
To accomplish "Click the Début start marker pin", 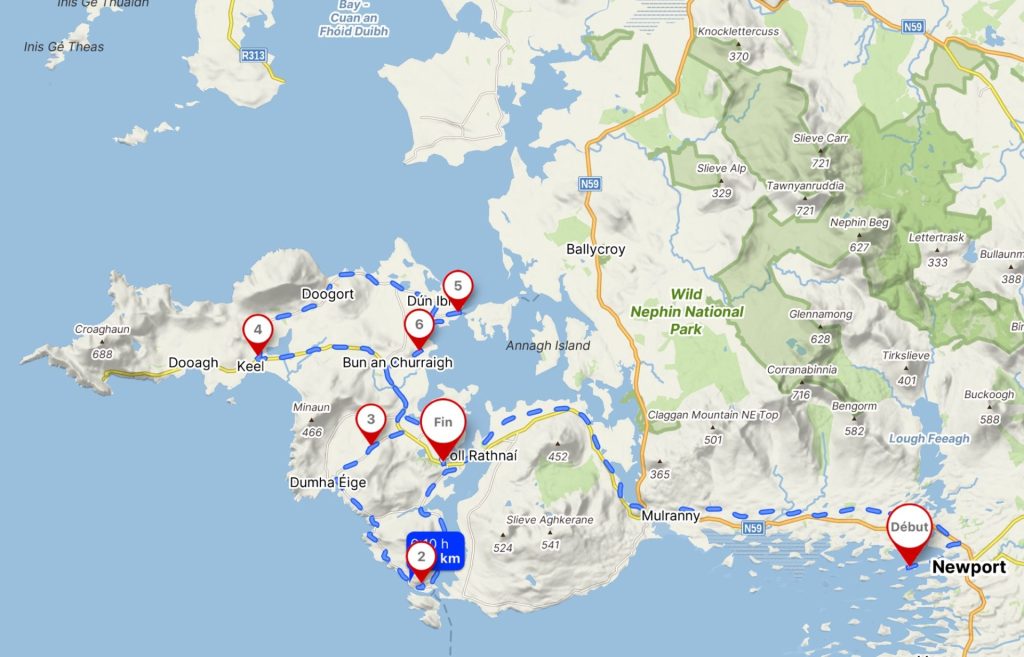I will pyautogui.click(x=909, y=532).
